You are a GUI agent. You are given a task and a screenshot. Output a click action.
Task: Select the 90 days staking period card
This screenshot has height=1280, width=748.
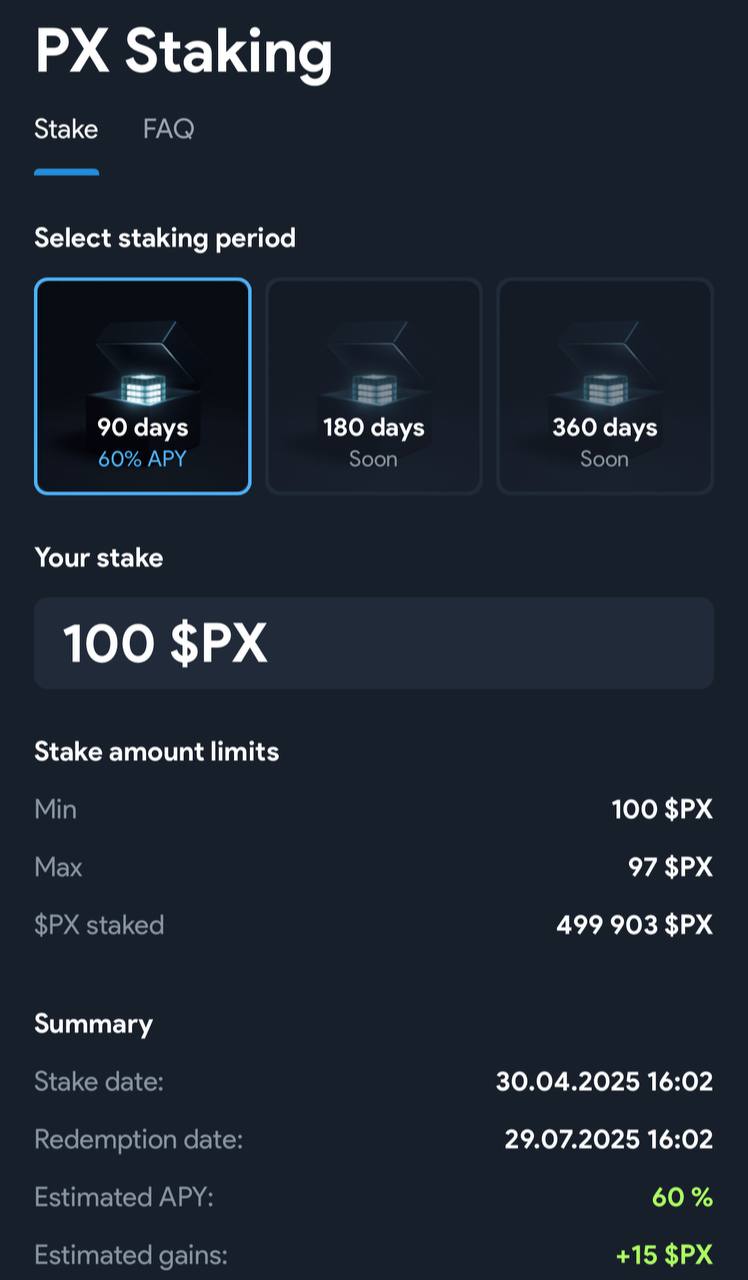(x=143, y=386)
